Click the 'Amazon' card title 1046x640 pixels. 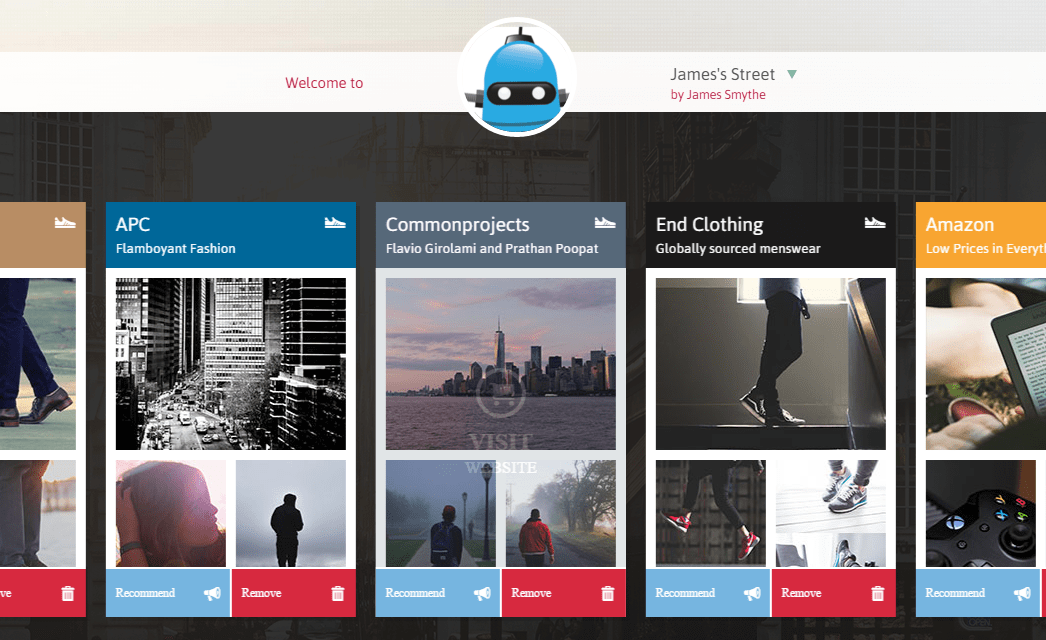pyautogui.click(x=960, y=224)
